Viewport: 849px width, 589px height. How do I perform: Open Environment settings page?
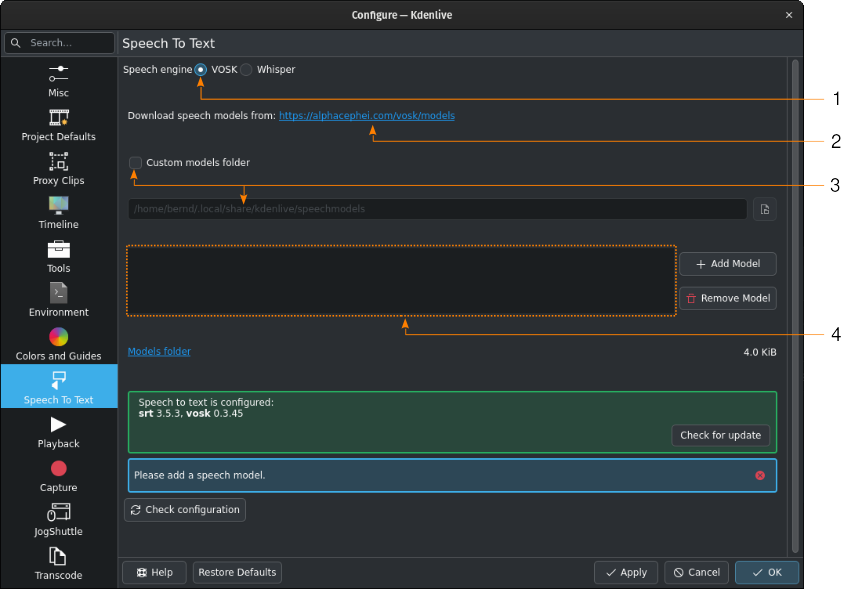coord(58,300)
